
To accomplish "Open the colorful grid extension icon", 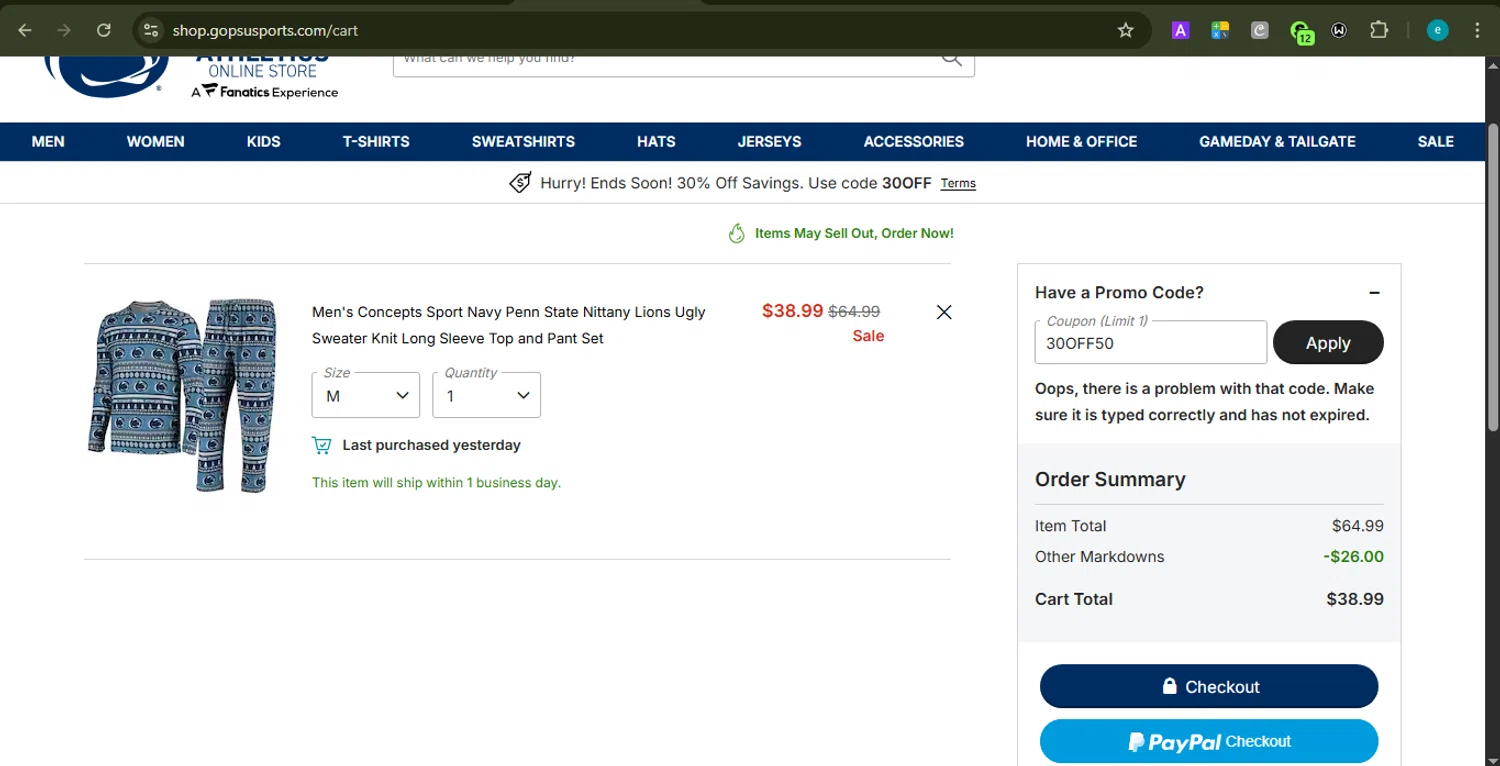I will 1220,30.
